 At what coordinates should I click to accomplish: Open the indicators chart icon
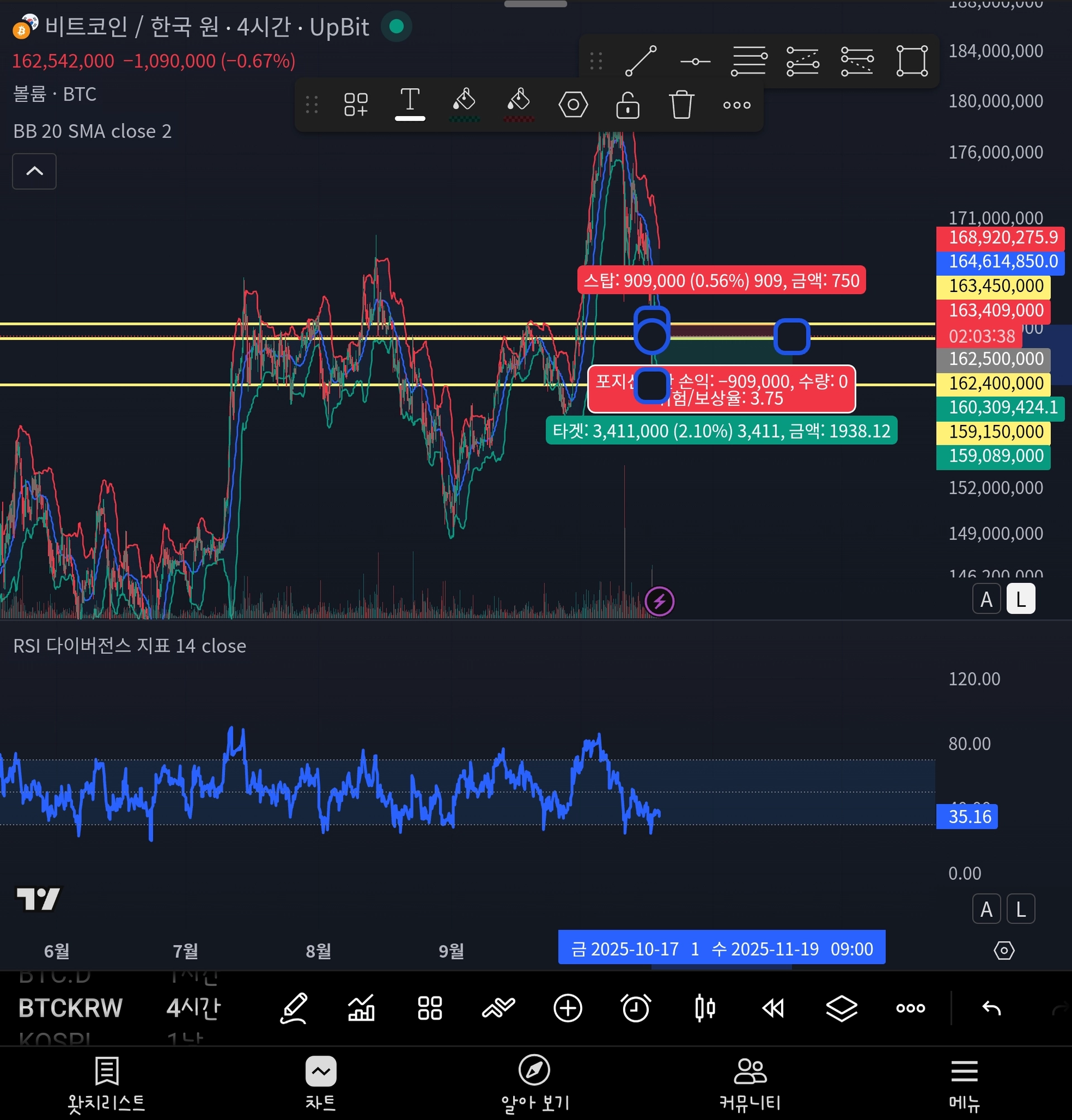coord(361,1008)
